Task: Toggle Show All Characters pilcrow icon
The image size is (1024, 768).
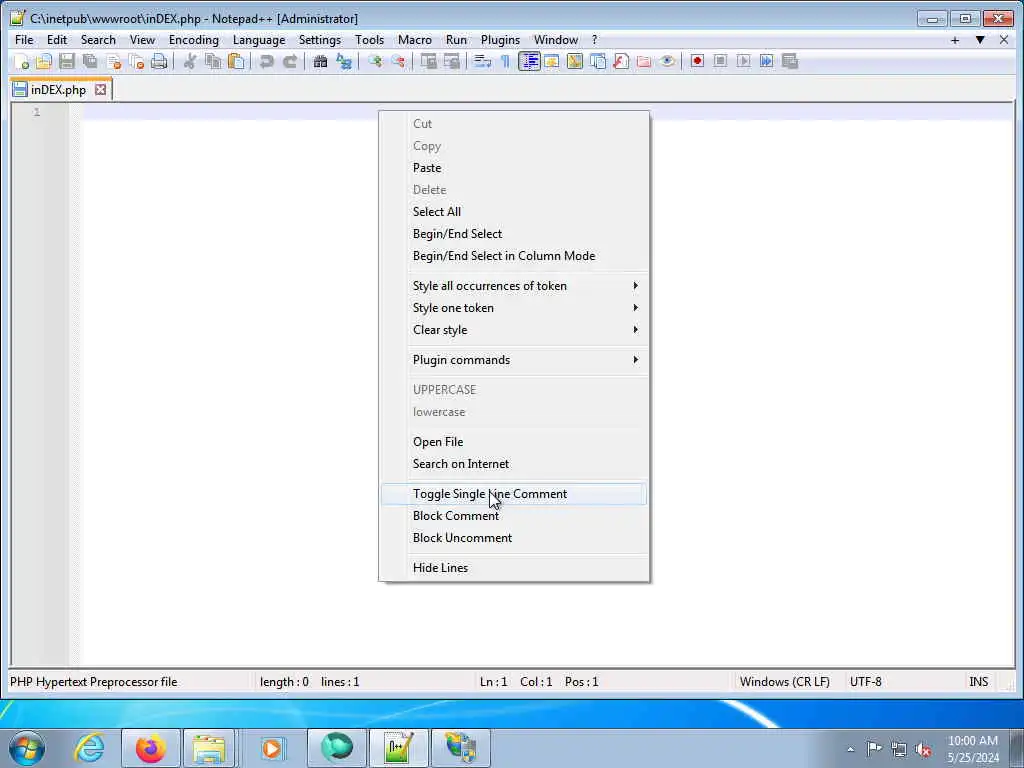Action: click(x=505, y=61)
